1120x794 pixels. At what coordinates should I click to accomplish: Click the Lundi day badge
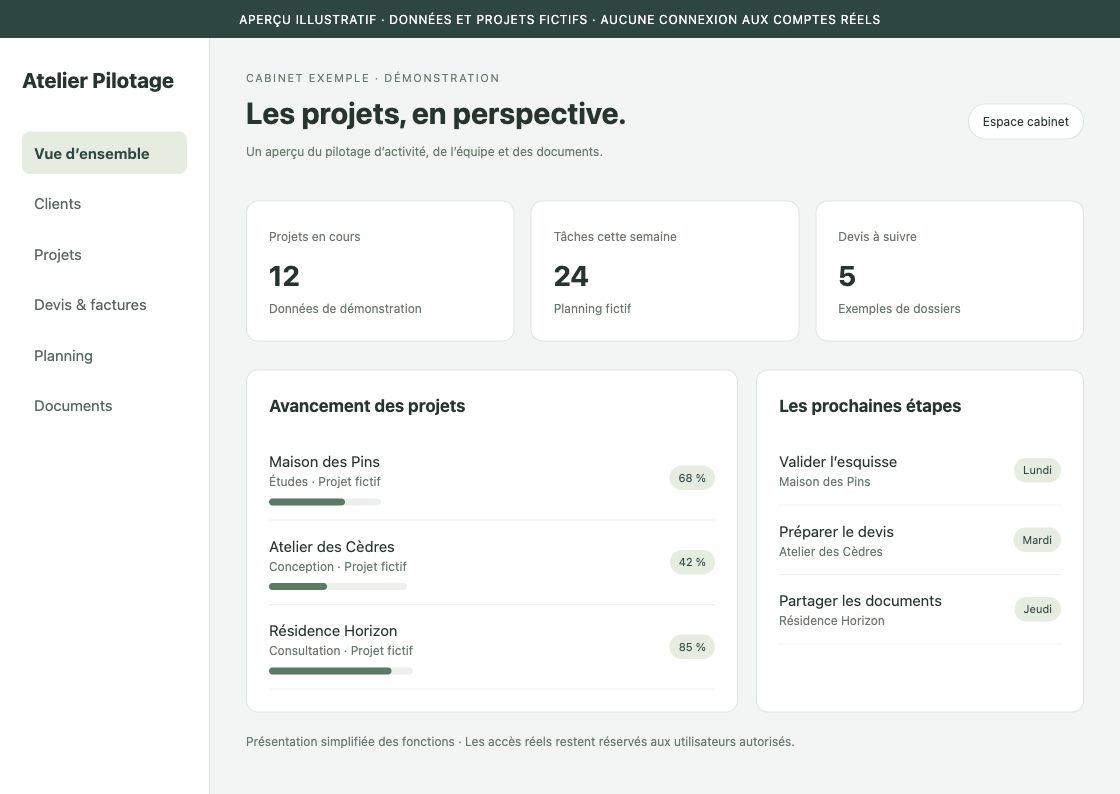pyautogui.click(x=1037, y=470)
